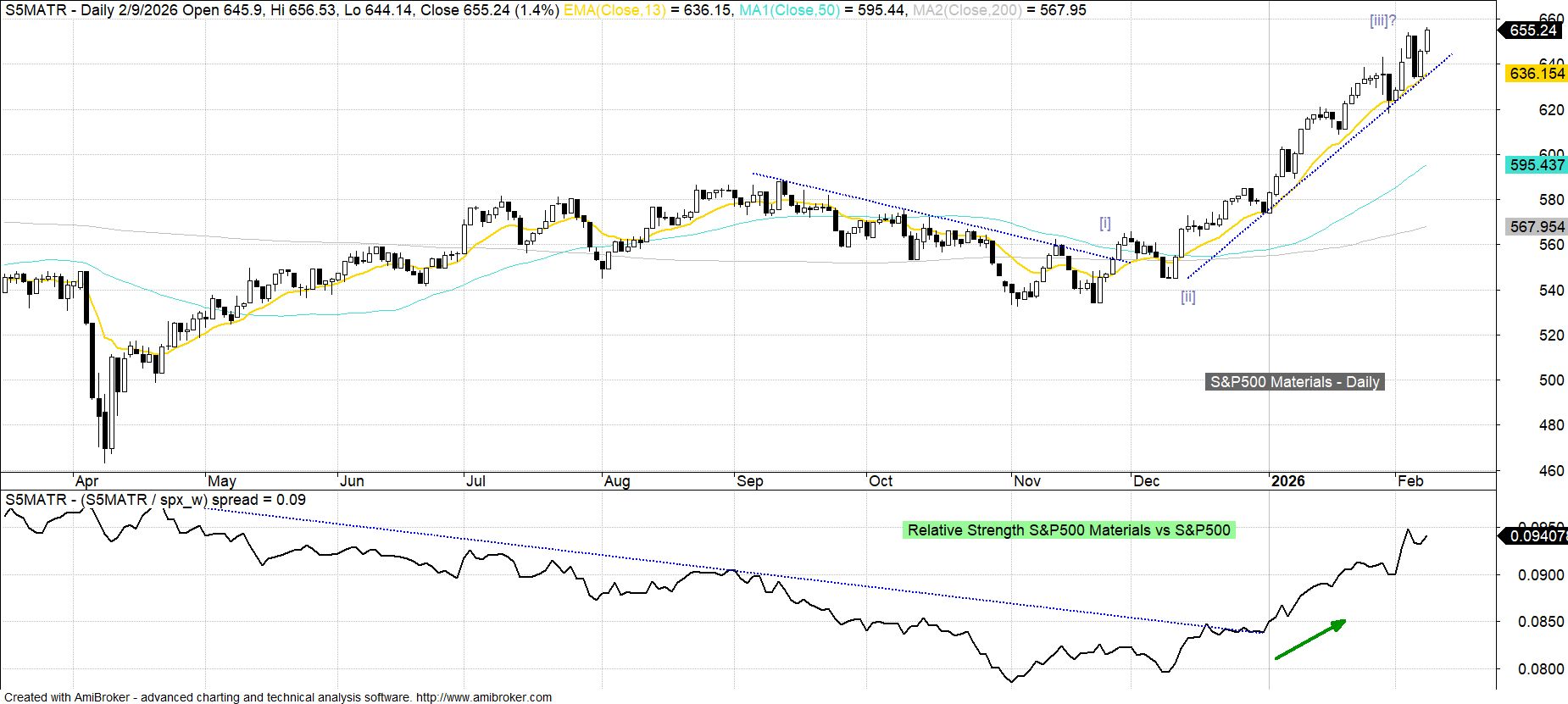Click the Sep month marker on time axis
The image size is (1568, 704).
click(x=750, y=481)
